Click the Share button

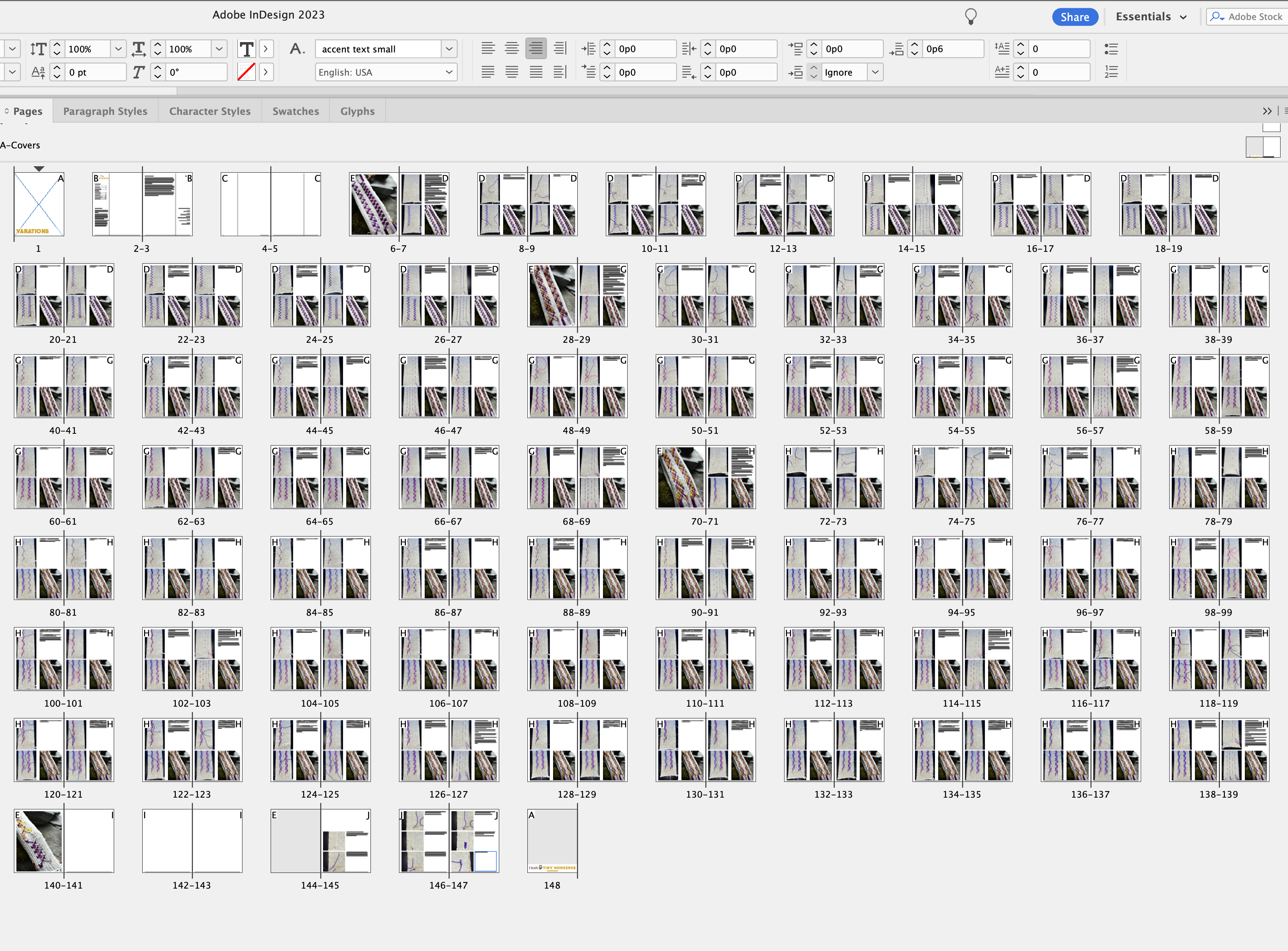click(1075, 17)
